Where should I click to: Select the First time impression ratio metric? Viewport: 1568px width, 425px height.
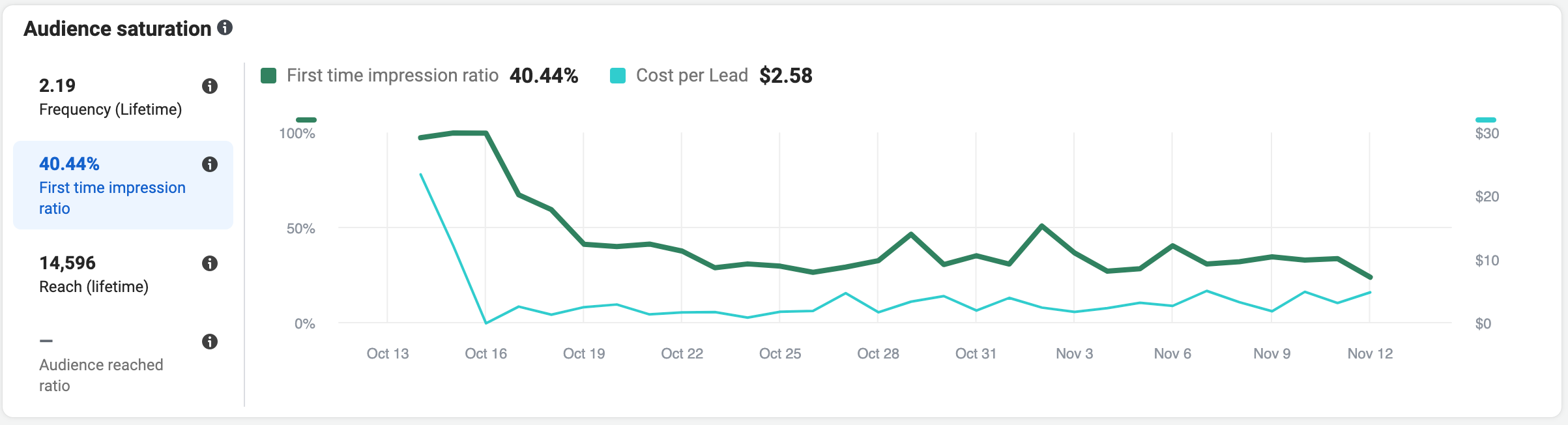click(123, 185)
